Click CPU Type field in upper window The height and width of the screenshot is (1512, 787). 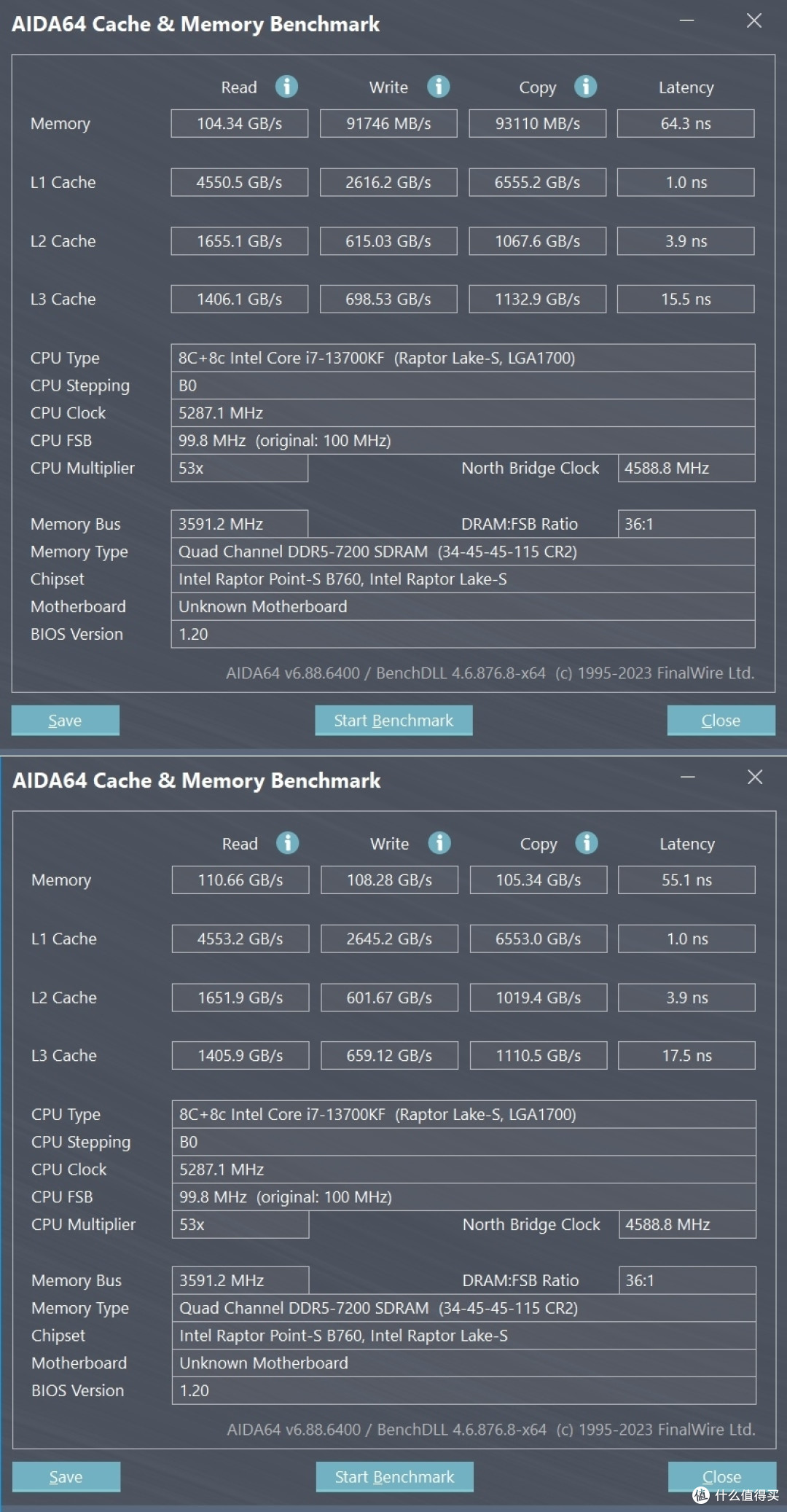(x=463, y=358)
